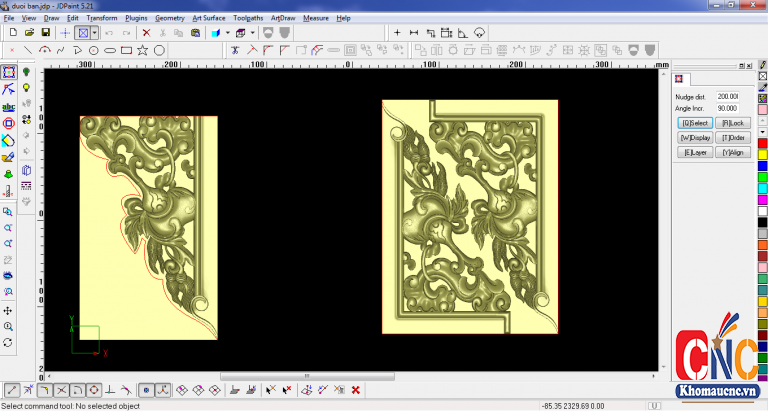Activate the pan view hand tool

pyautogui.click(x=8, y=311)
